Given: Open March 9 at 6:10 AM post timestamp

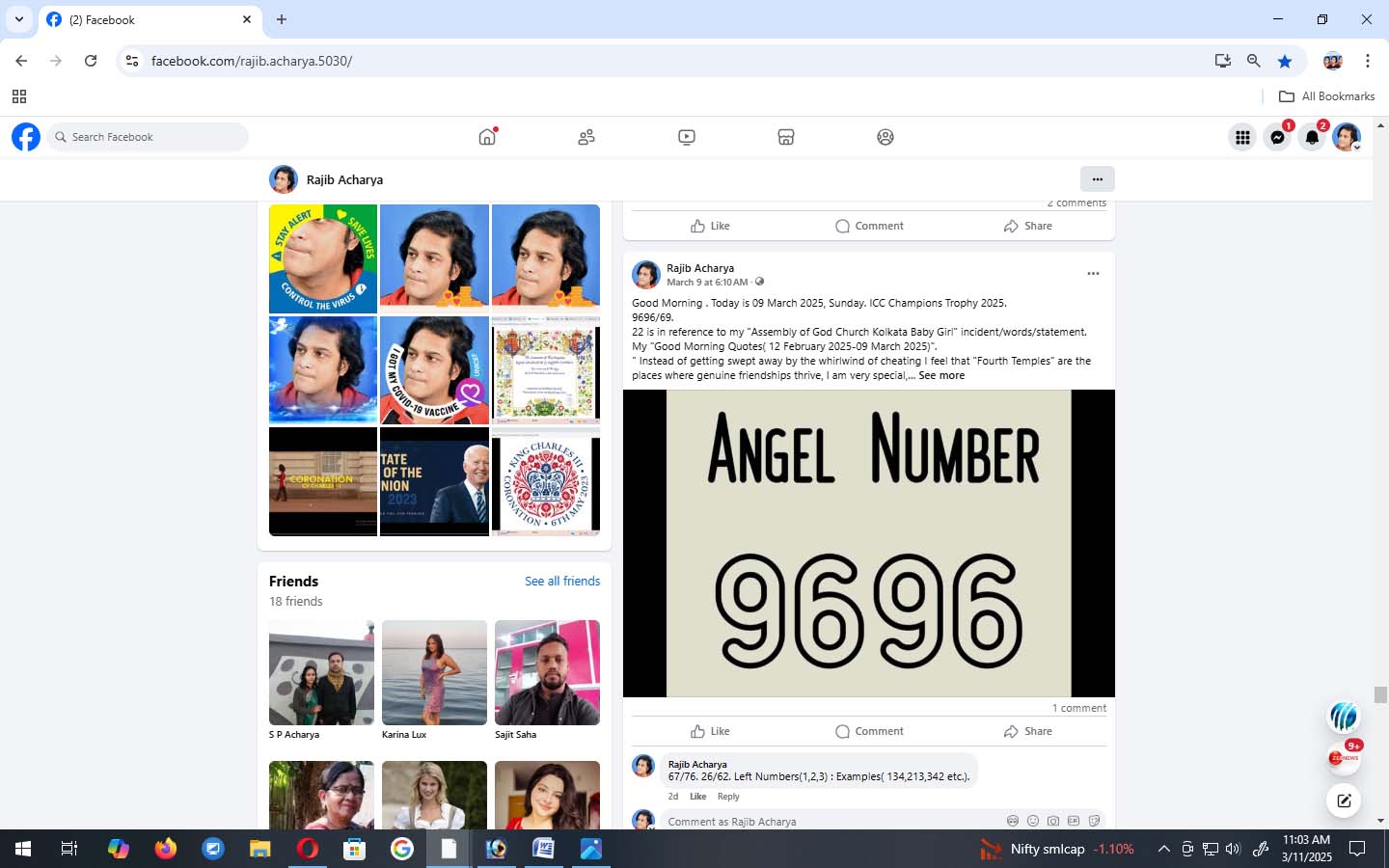Looking at the screenshot, I should pos(707,283).
